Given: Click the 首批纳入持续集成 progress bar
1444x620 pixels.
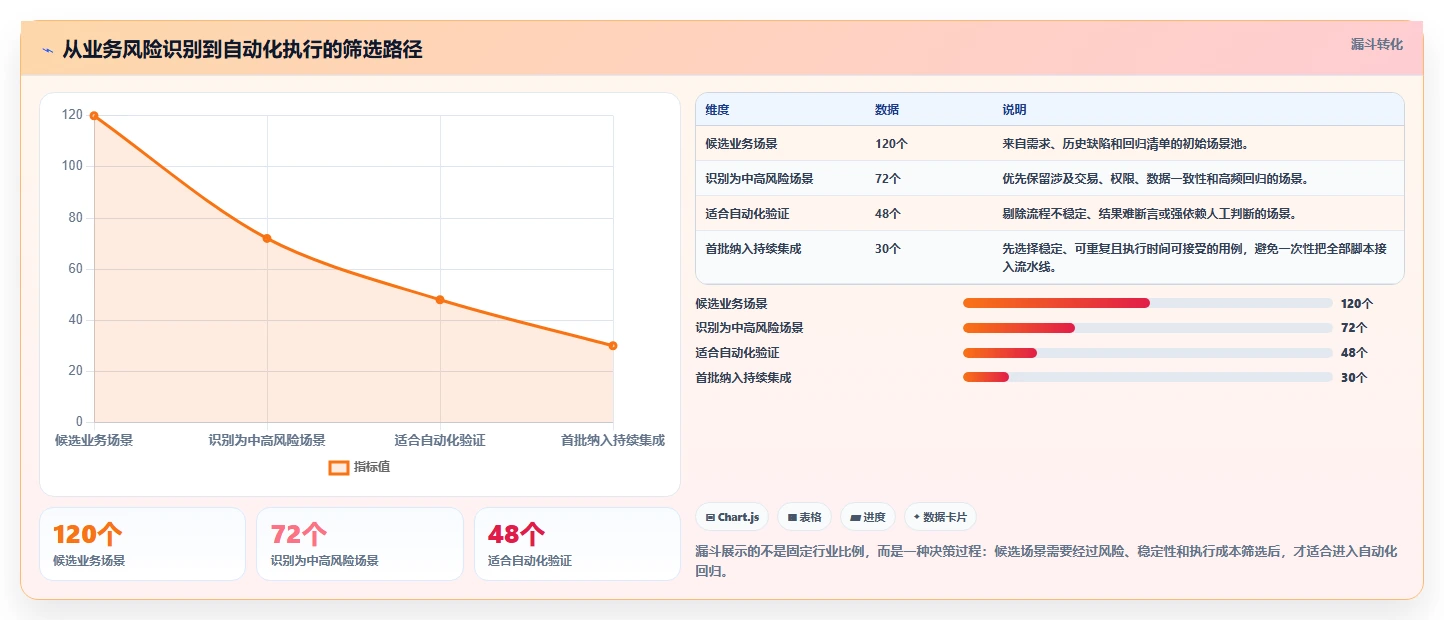Looking at the screenshot, I should 1147,378.
